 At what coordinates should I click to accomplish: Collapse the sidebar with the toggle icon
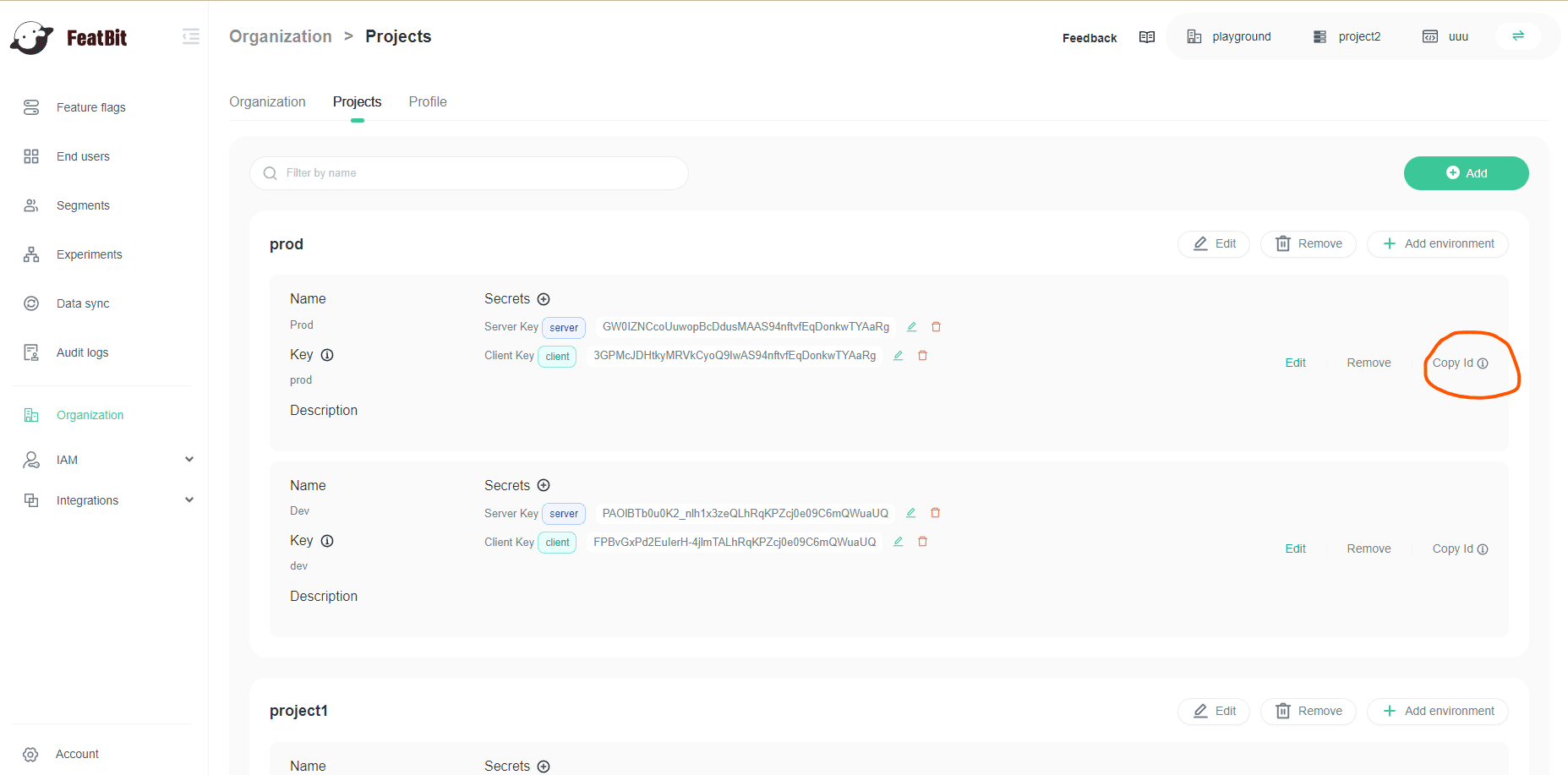point(191,36)
